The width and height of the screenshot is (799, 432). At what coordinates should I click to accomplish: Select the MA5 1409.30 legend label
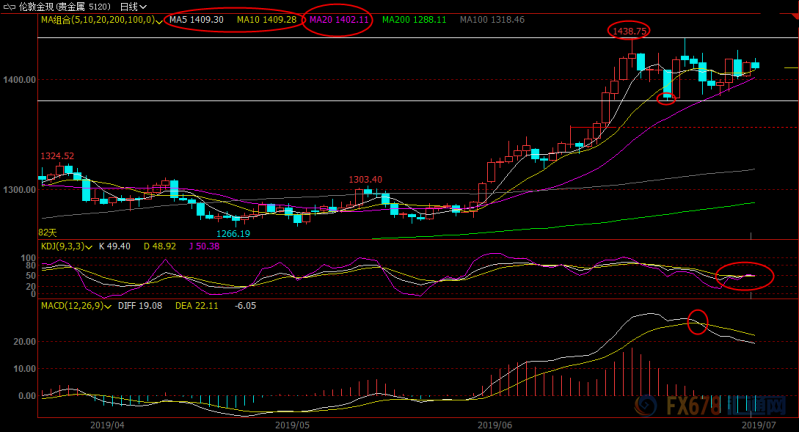coord(196,20)
